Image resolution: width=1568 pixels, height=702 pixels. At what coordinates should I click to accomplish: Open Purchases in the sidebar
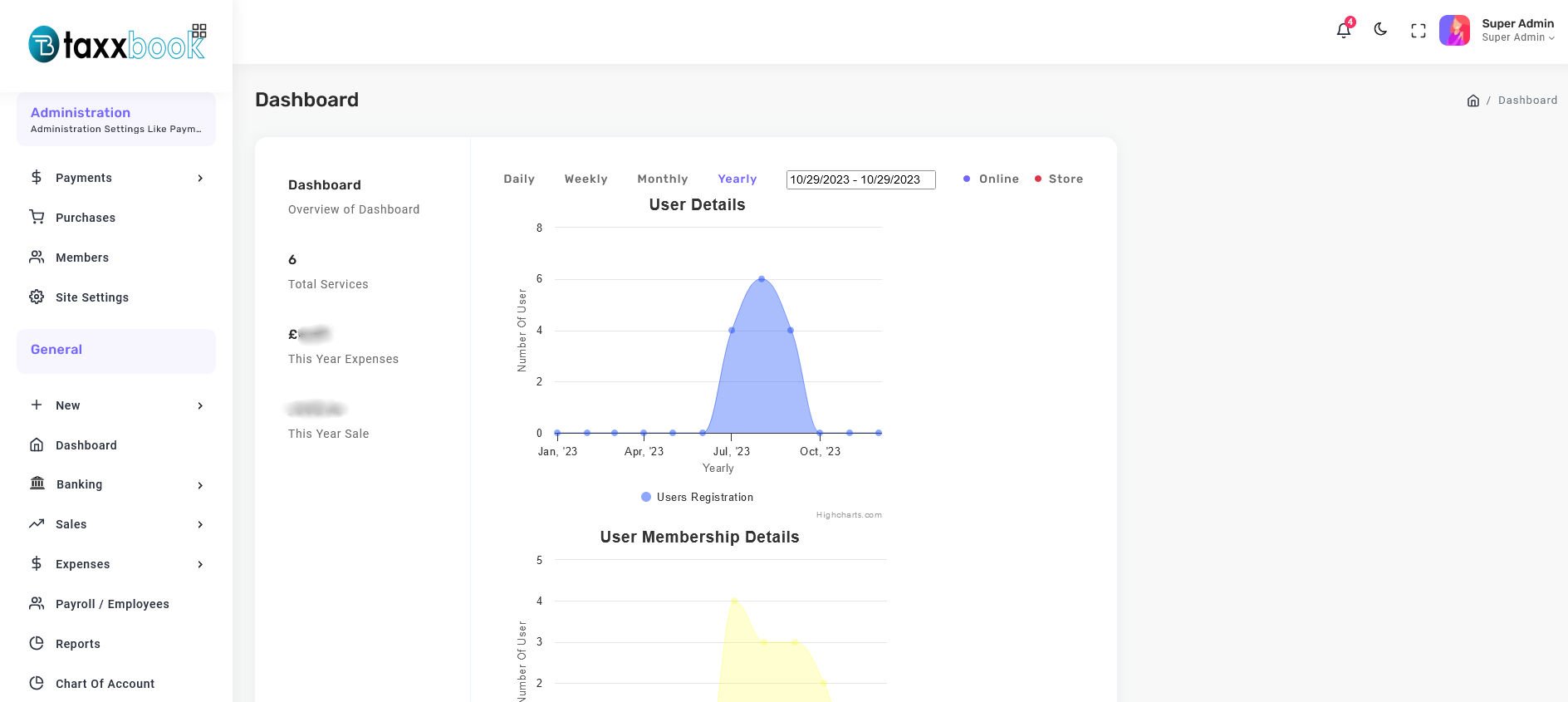(86, 218)
